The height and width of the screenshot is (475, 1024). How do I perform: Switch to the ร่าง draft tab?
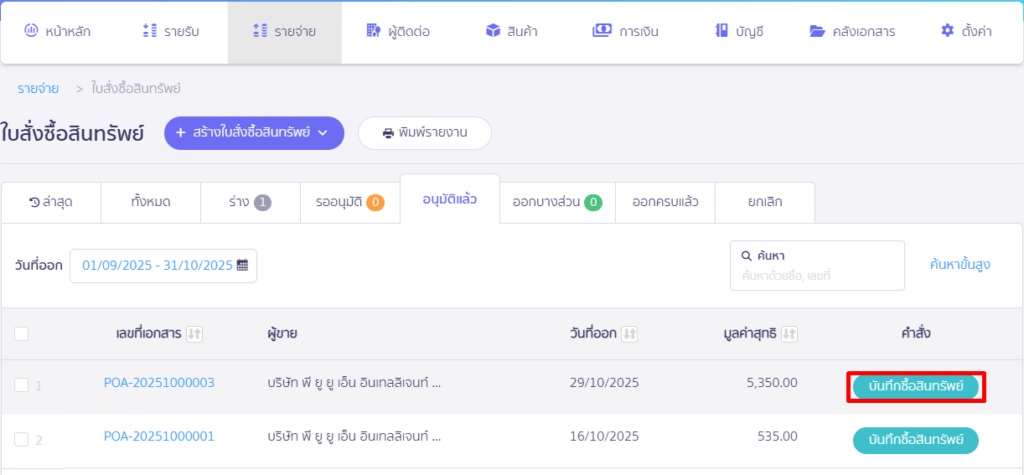[249, 203]
